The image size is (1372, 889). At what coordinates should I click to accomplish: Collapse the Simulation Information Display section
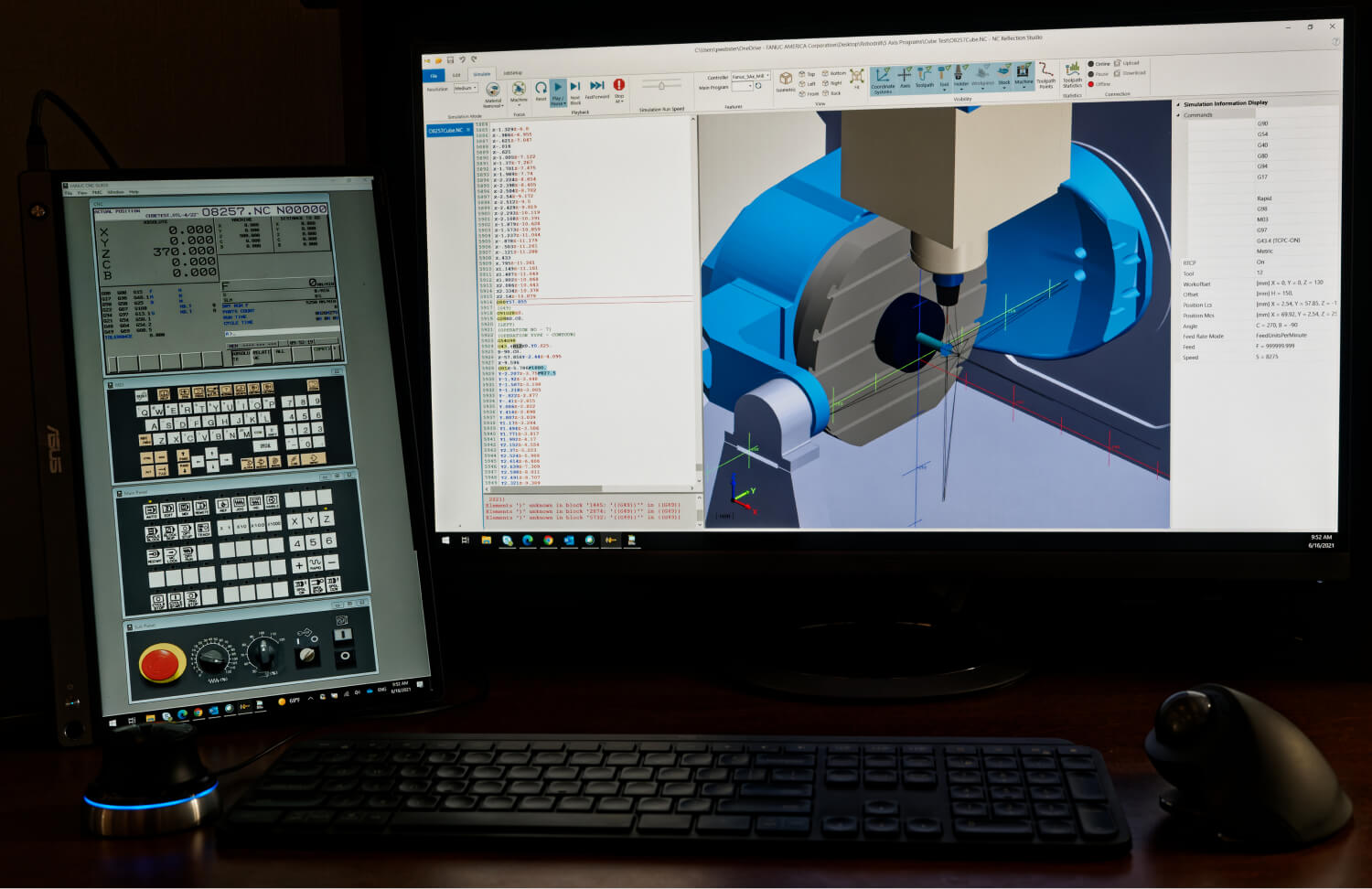[x=1180, y=102]
